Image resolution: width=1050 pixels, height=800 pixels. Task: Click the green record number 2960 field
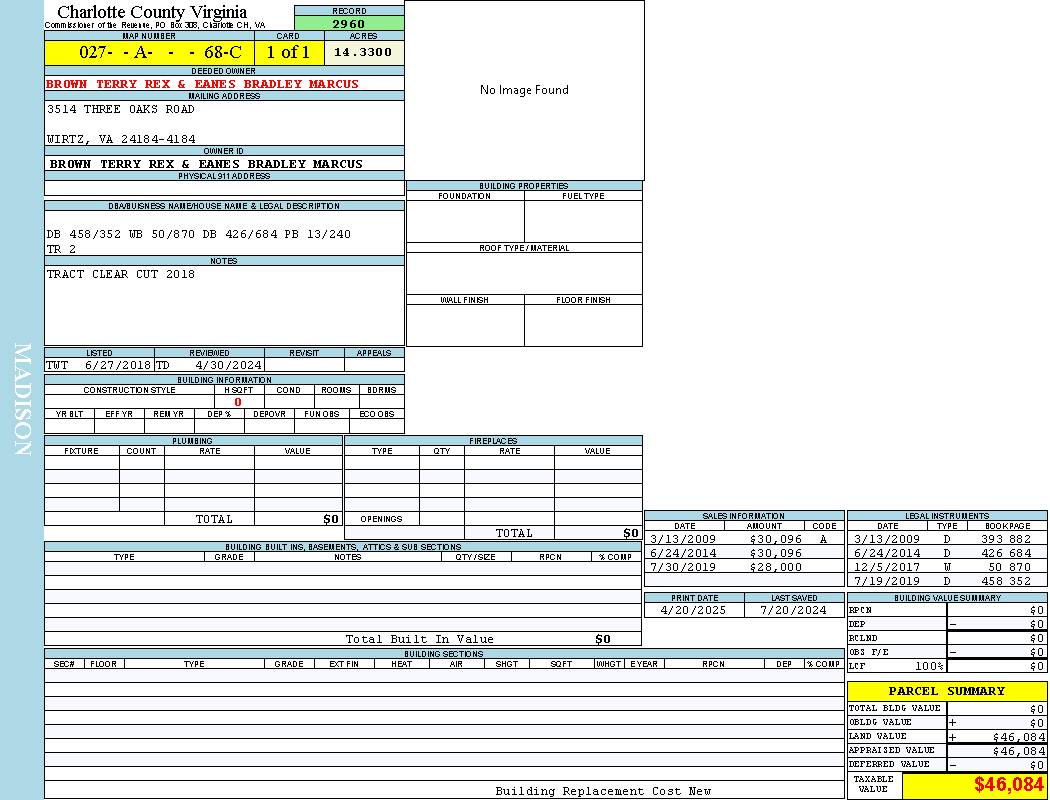pyautogui.click(x=349, y=24)
